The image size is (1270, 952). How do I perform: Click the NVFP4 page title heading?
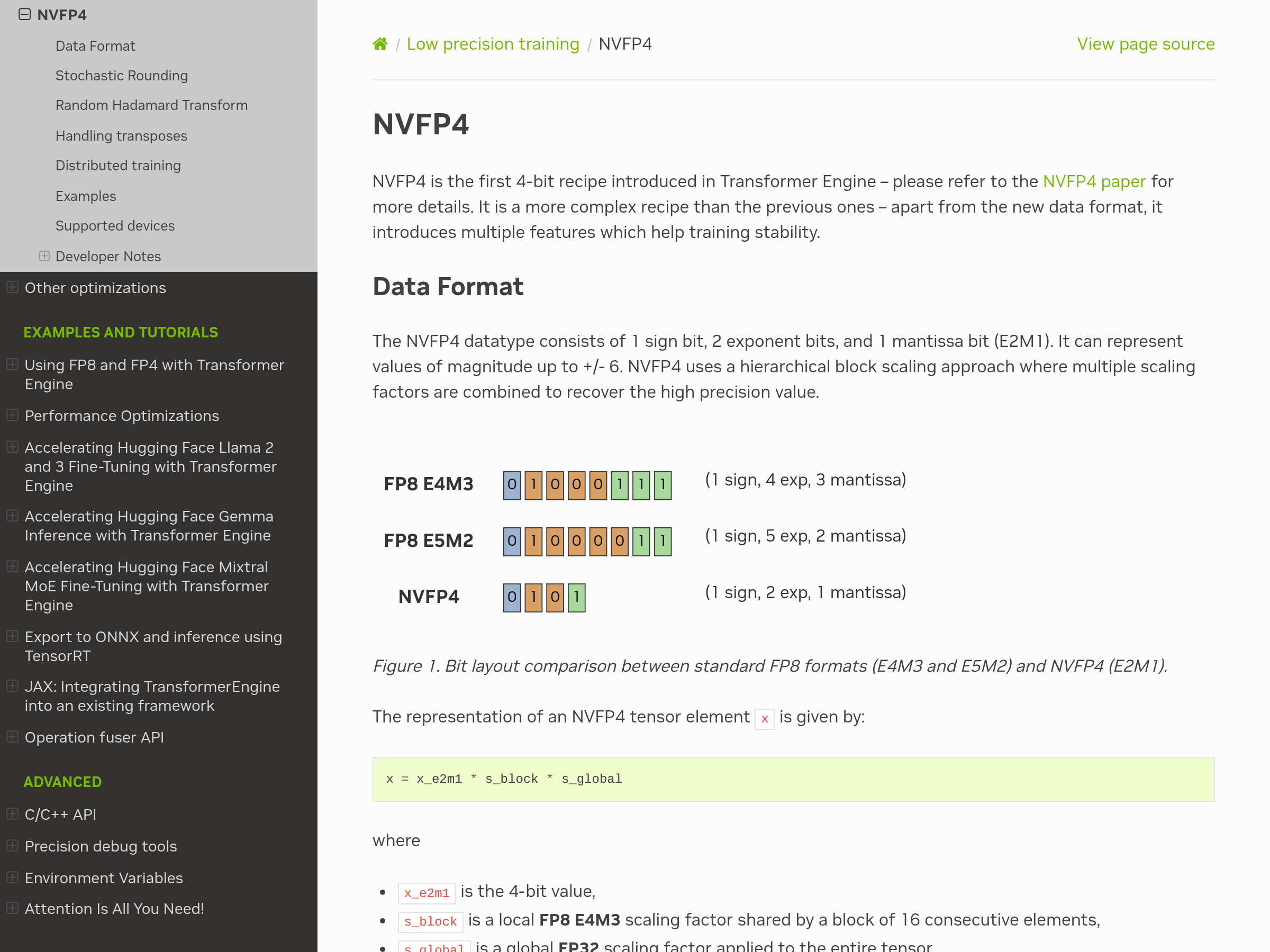[x=420, y=124]
